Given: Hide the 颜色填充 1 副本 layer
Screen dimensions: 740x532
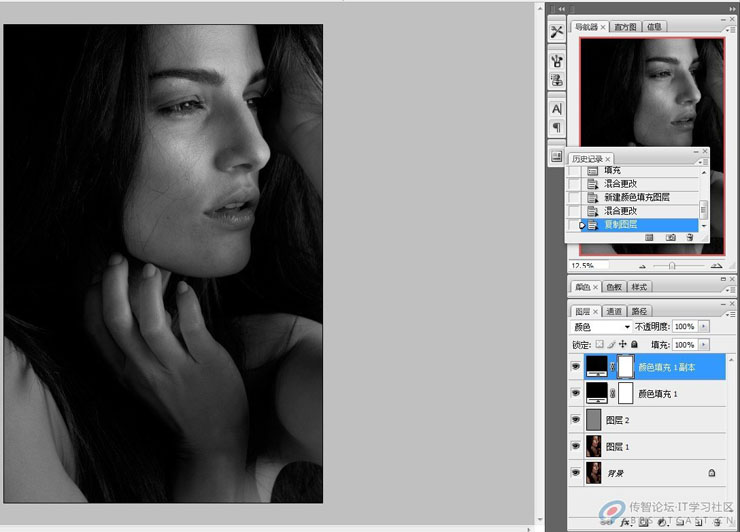Looking at the screenshot, I should click(x=575, y=367).
